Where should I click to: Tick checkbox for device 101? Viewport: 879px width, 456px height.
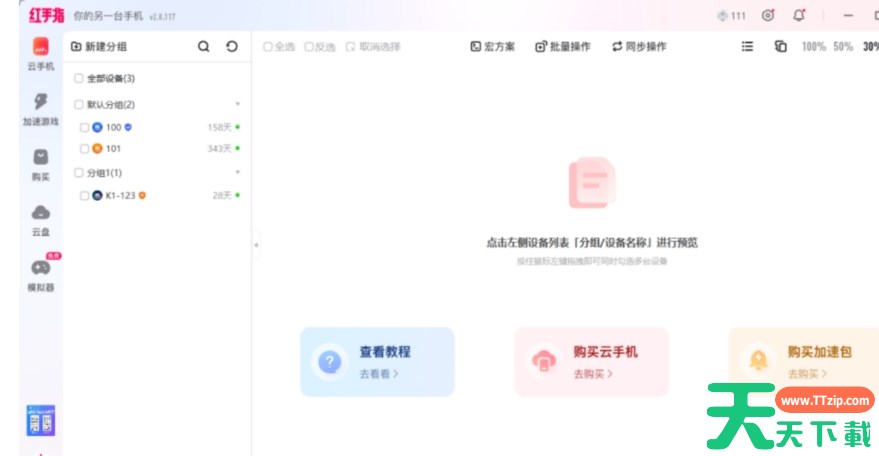coord(84,149)
